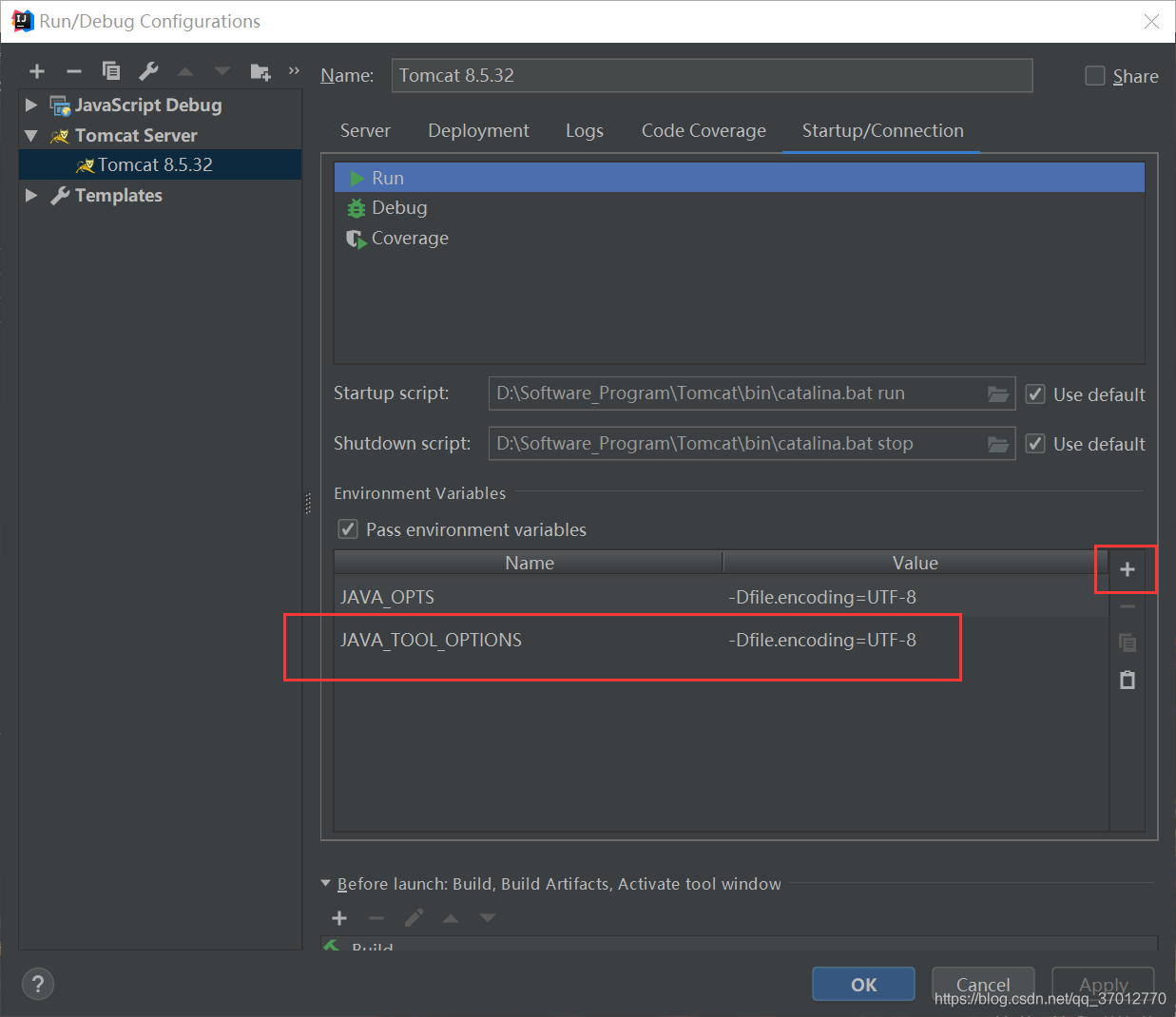Click JAVA_OPTS value -Dfile.encoding=UTF-8
The height and width of the screenshot is (1017, 1176).
pyautogui.click(x=822, y=597)
